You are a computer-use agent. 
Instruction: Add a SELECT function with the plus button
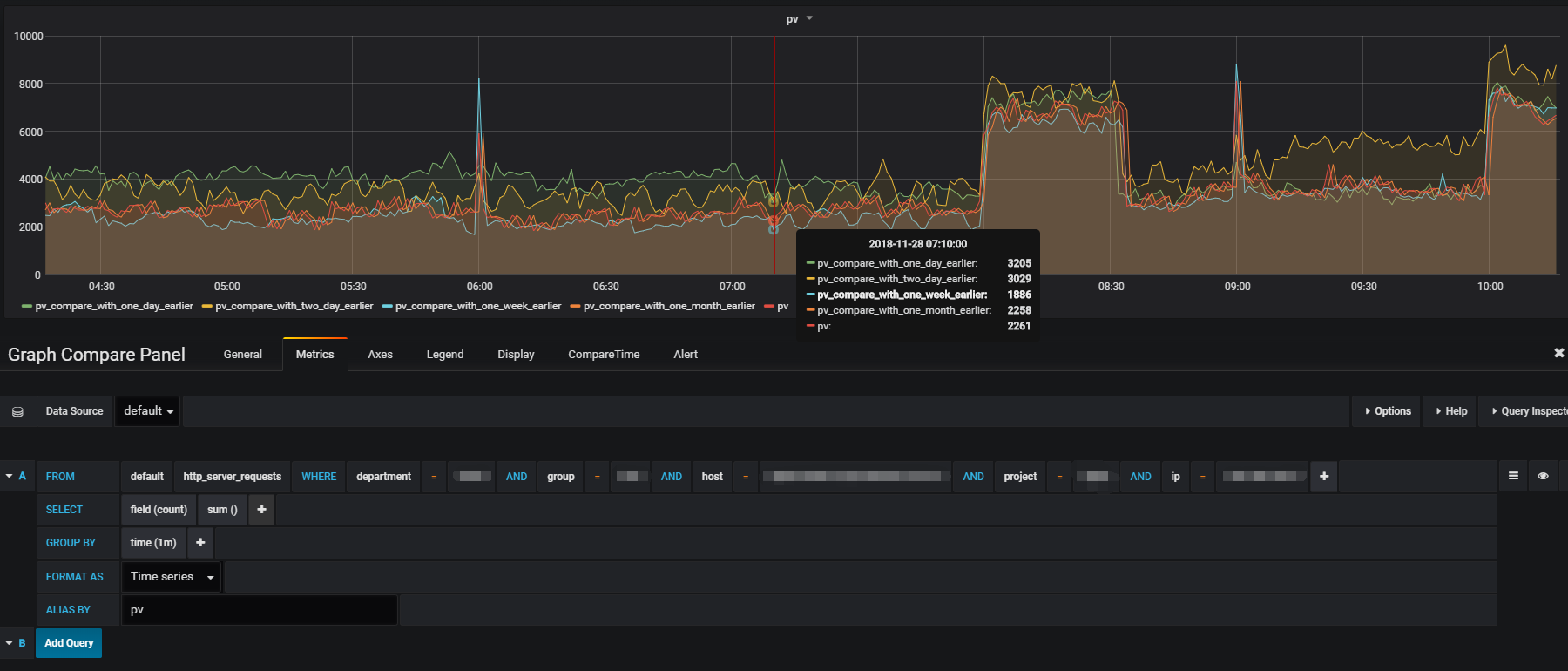click(261, 510)
